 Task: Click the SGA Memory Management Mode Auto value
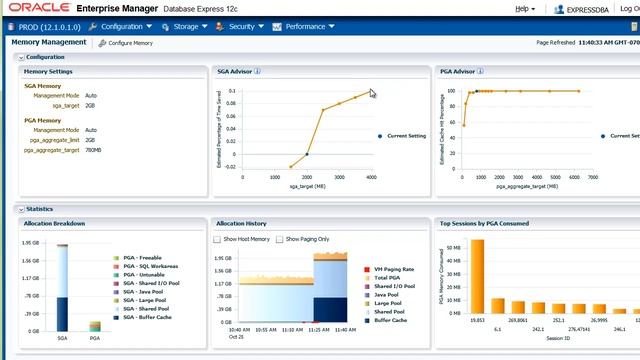(x=91, y=96)
